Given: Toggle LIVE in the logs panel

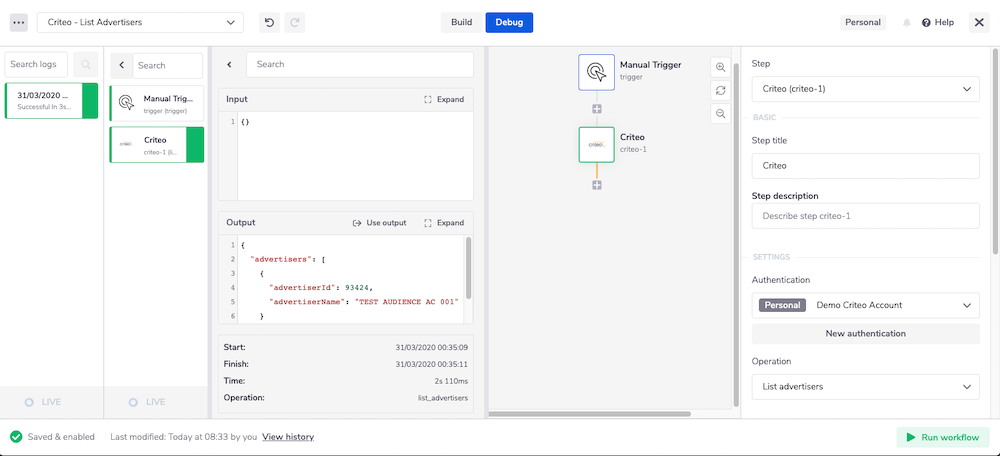Looking at the screenshot, I should click(x=43, y=402).
